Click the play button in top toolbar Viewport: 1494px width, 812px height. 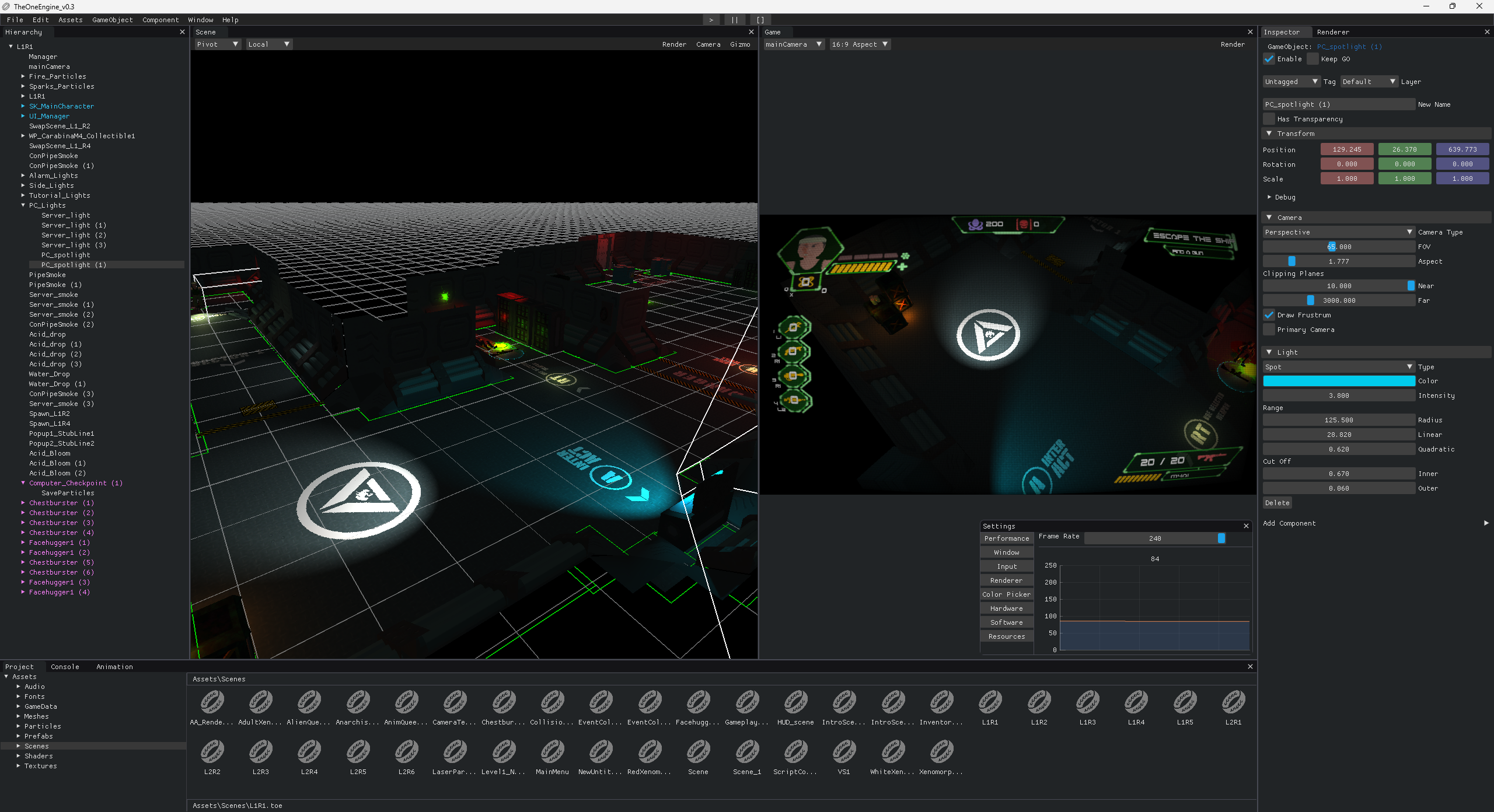pos(711,20)
